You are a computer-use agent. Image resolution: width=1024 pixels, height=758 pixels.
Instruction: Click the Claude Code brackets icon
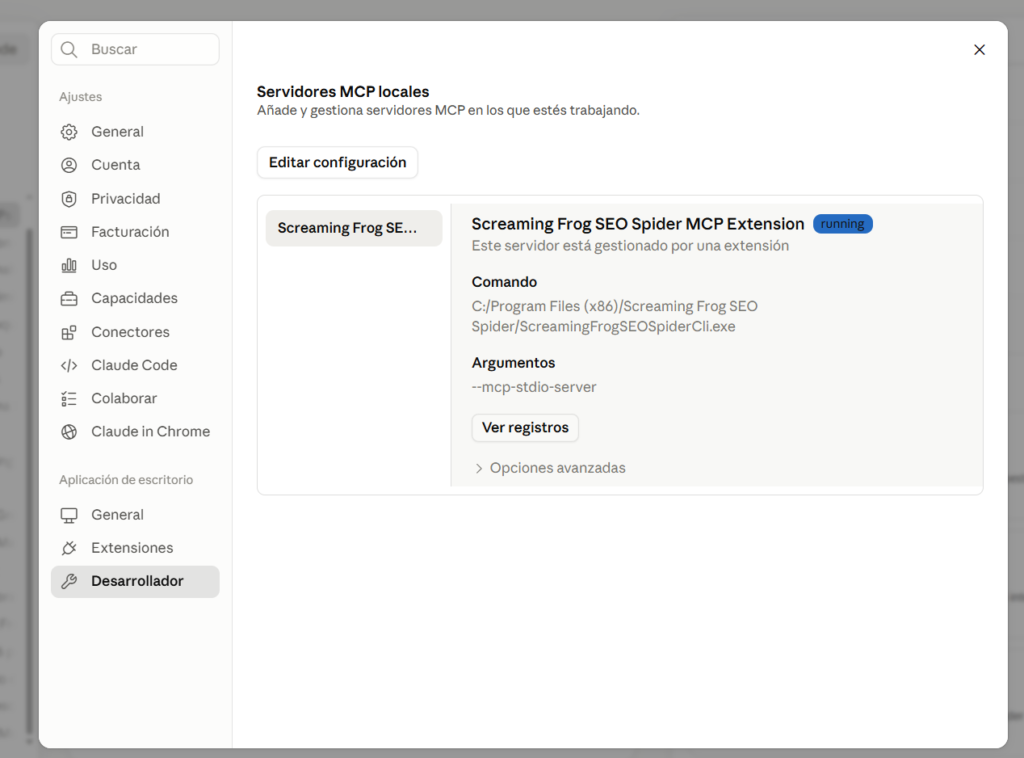coord(69,366)
